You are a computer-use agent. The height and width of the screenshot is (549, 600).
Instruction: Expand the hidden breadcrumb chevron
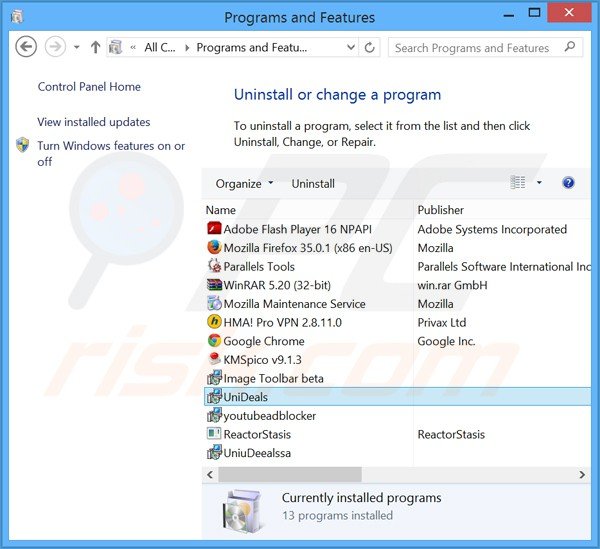tap(133, 48)
